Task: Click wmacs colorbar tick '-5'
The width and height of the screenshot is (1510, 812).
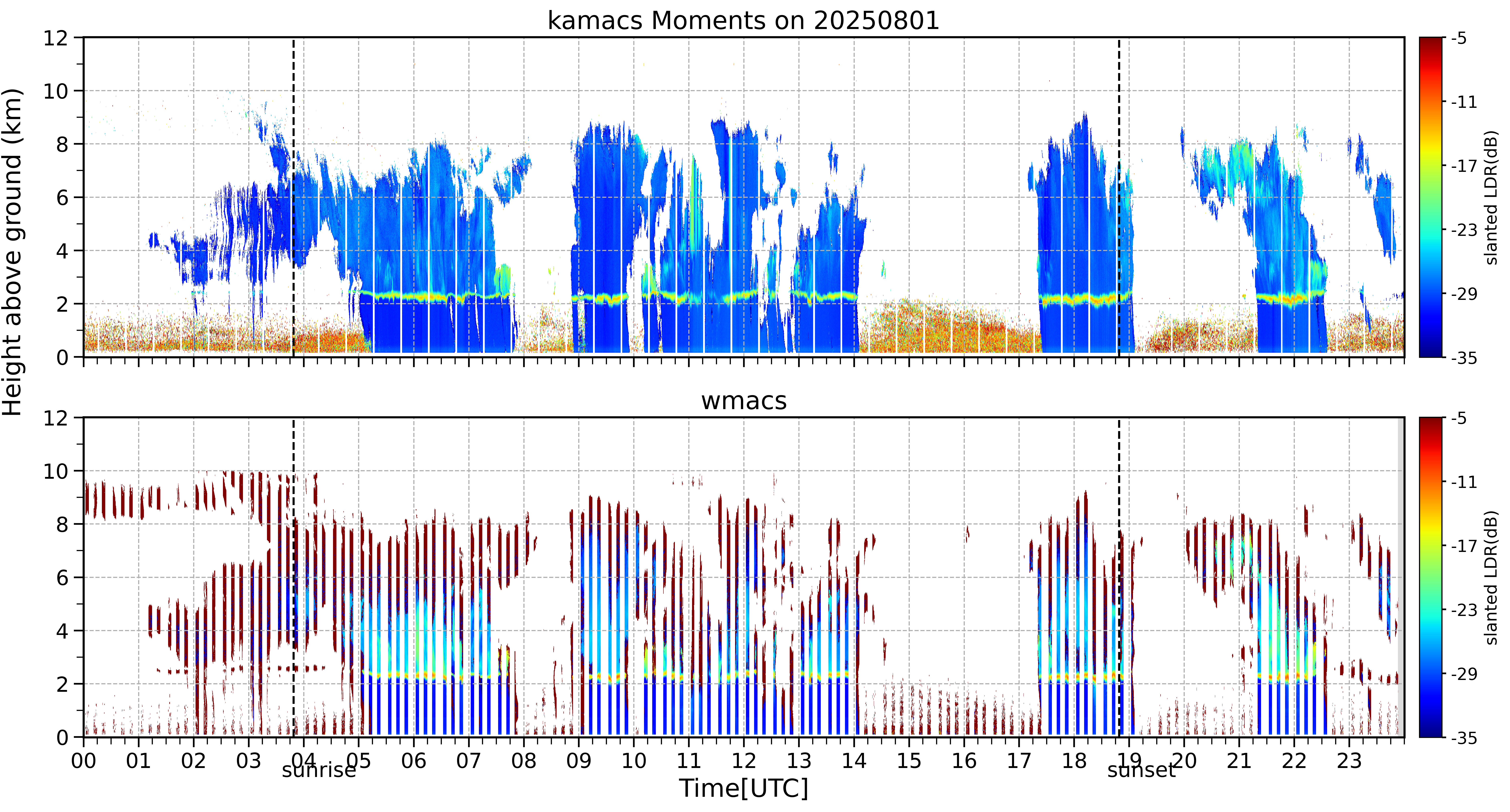Action: pos(1459,418)
